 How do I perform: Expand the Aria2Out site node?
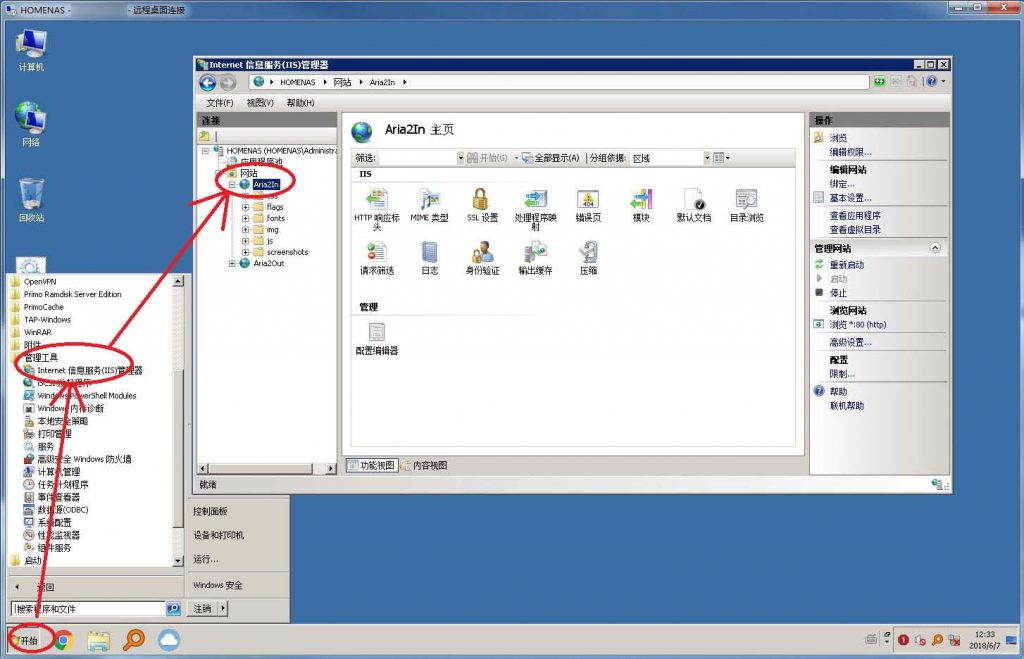pos(232,263)
